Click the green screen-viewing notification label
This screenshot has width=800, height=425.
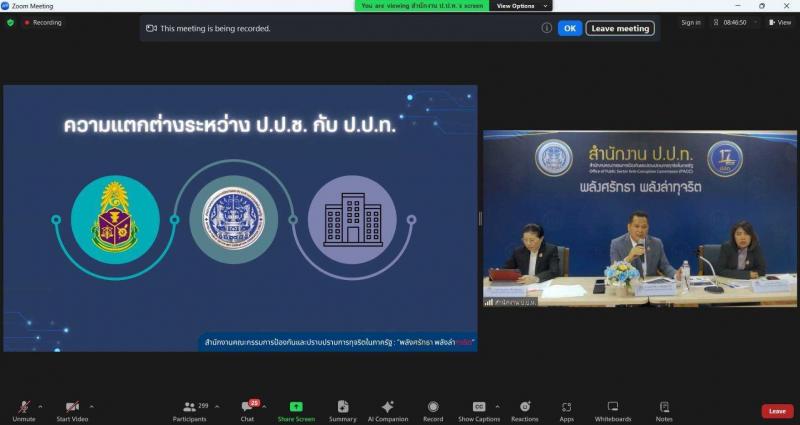pos(422,6)
